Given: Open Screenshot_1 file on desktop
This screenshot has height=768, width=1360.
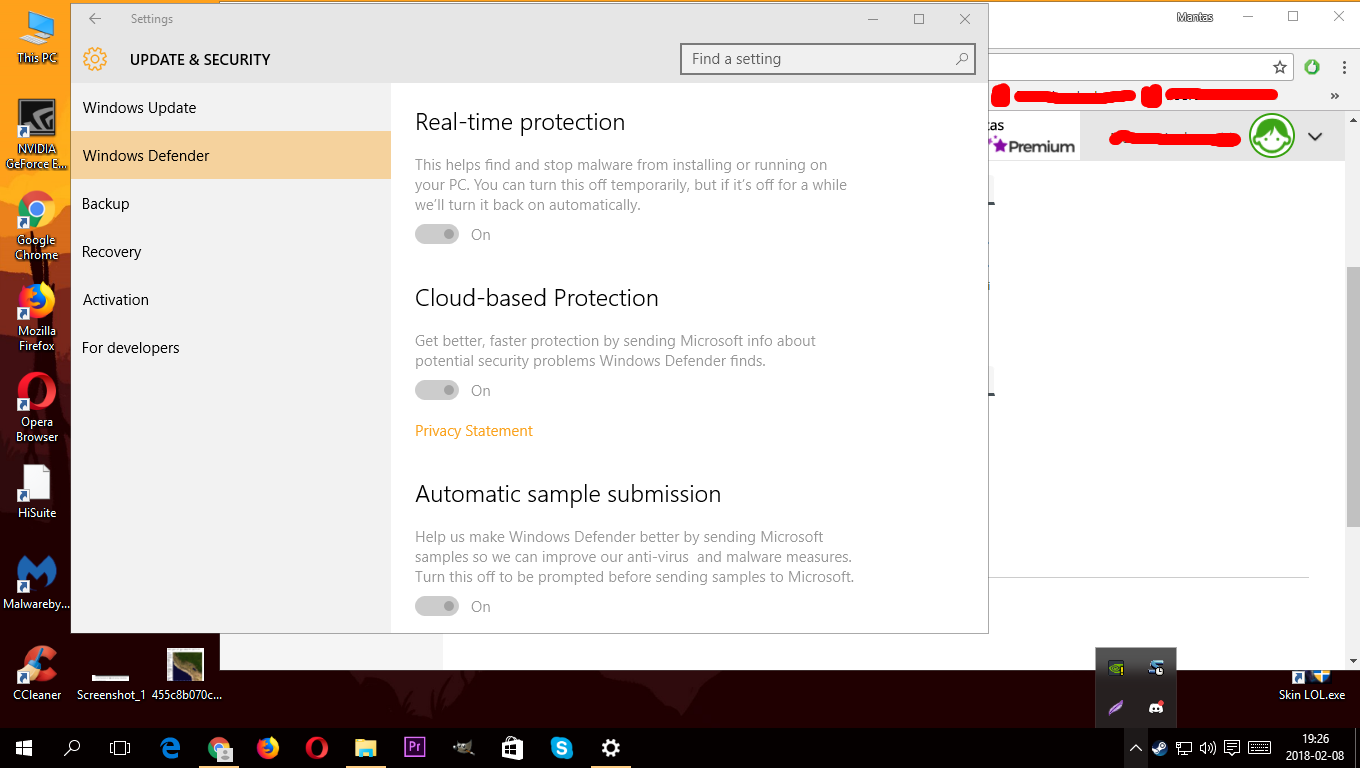Looking at the screenshot, I should pos(111,685).
